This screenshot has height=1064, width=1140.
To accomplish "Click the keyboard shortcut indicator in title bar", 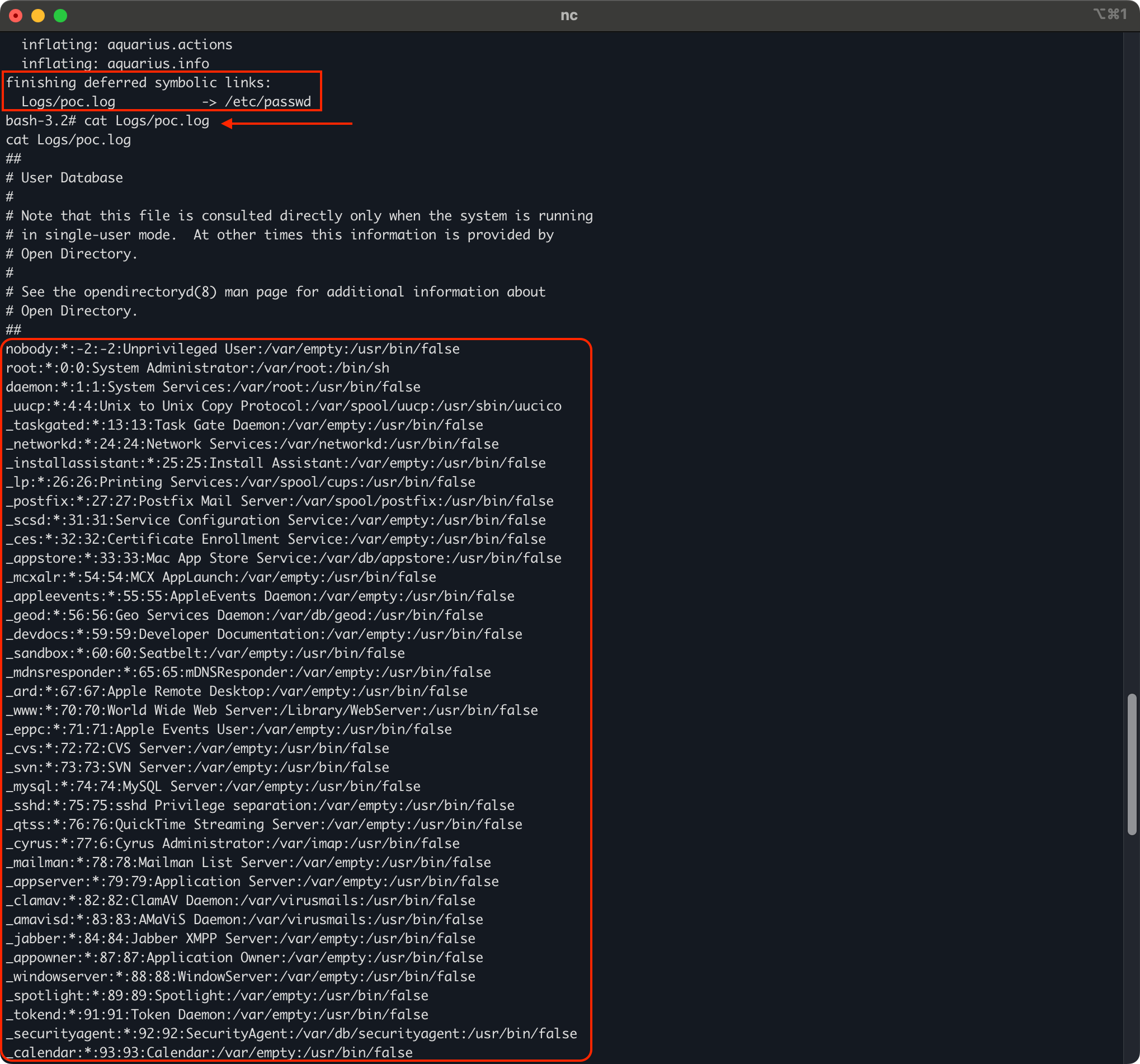I will click(1109, 14).
